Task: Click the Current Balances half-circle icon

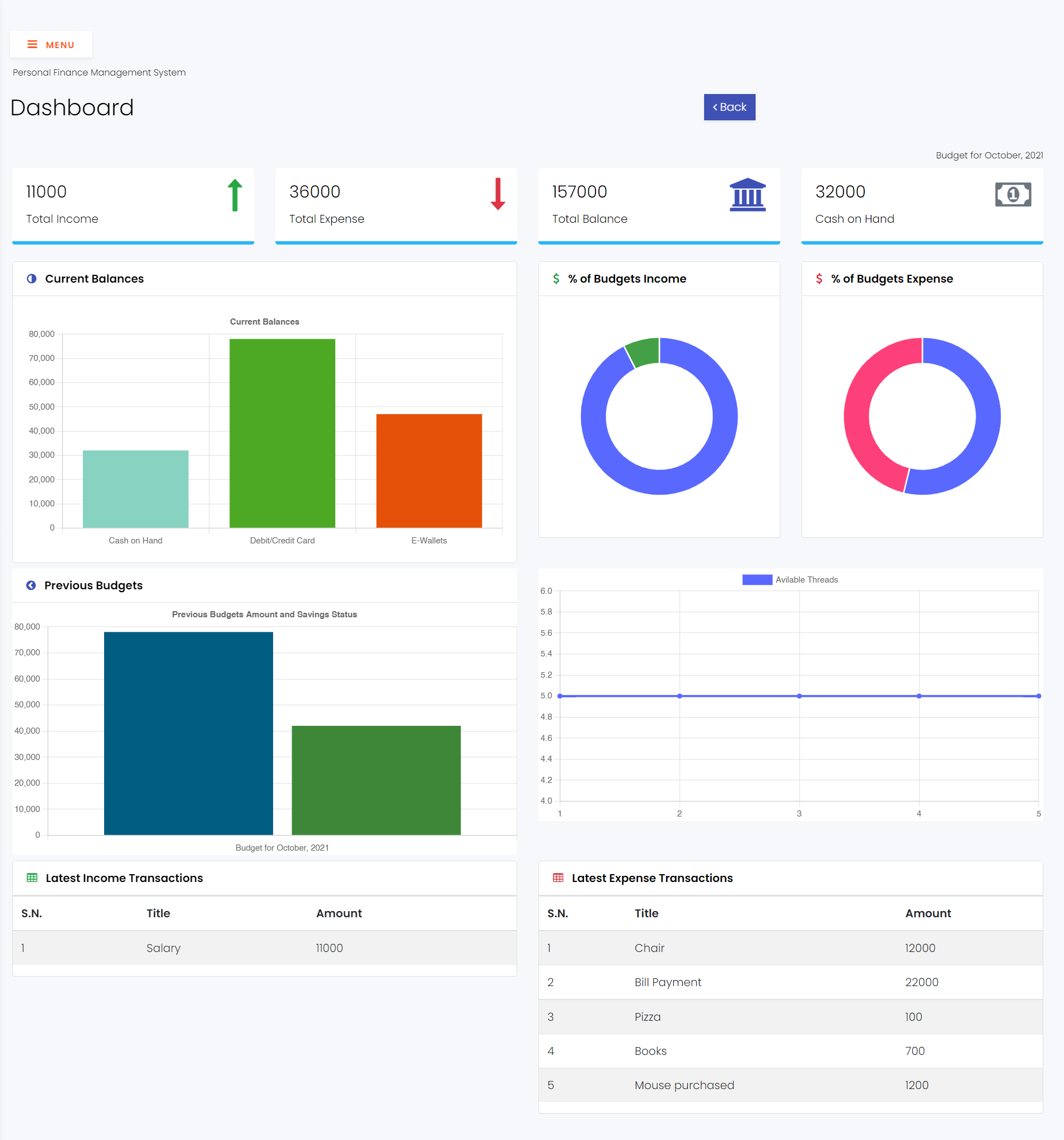Action: 31,279
